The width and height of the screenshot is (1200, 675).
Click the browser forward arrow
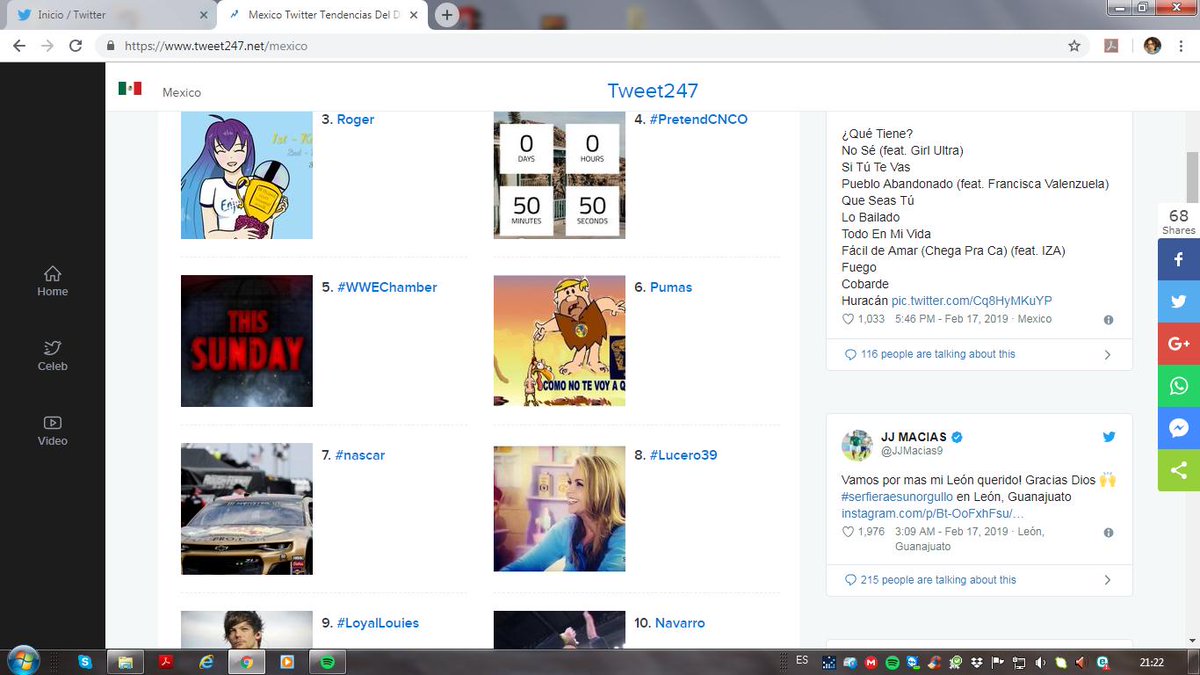tap(47, 46)
